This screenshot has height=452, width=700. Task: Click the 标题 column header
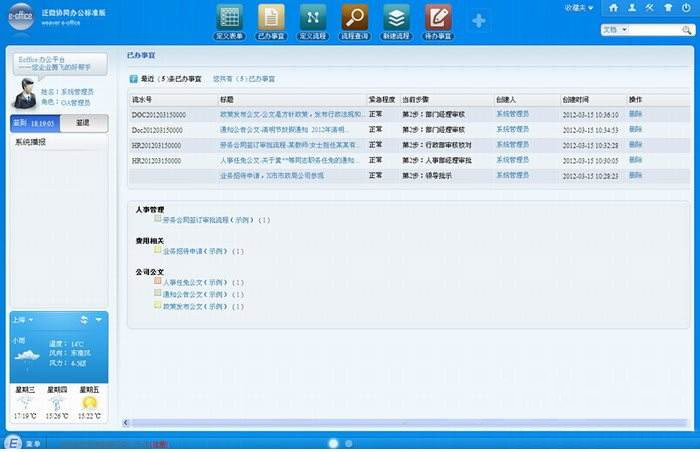pyautogui.click(x=227, y=100)
